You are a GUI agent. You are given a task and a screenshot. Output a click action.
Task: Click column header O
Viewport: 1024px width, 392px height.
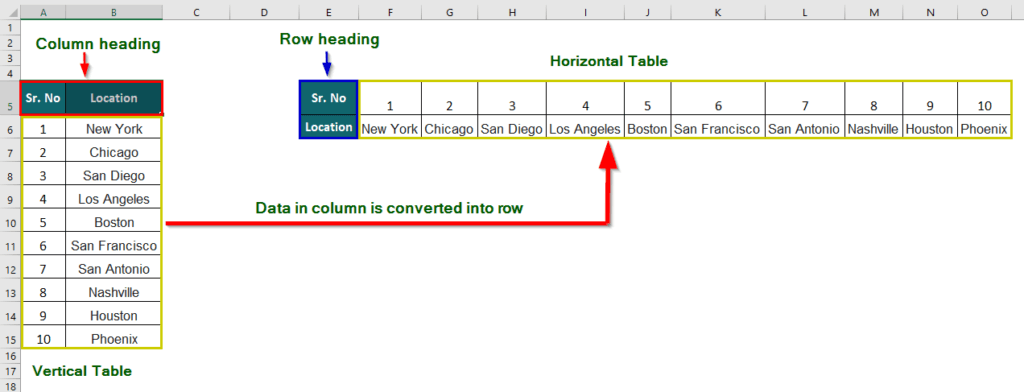click(984, 12)
